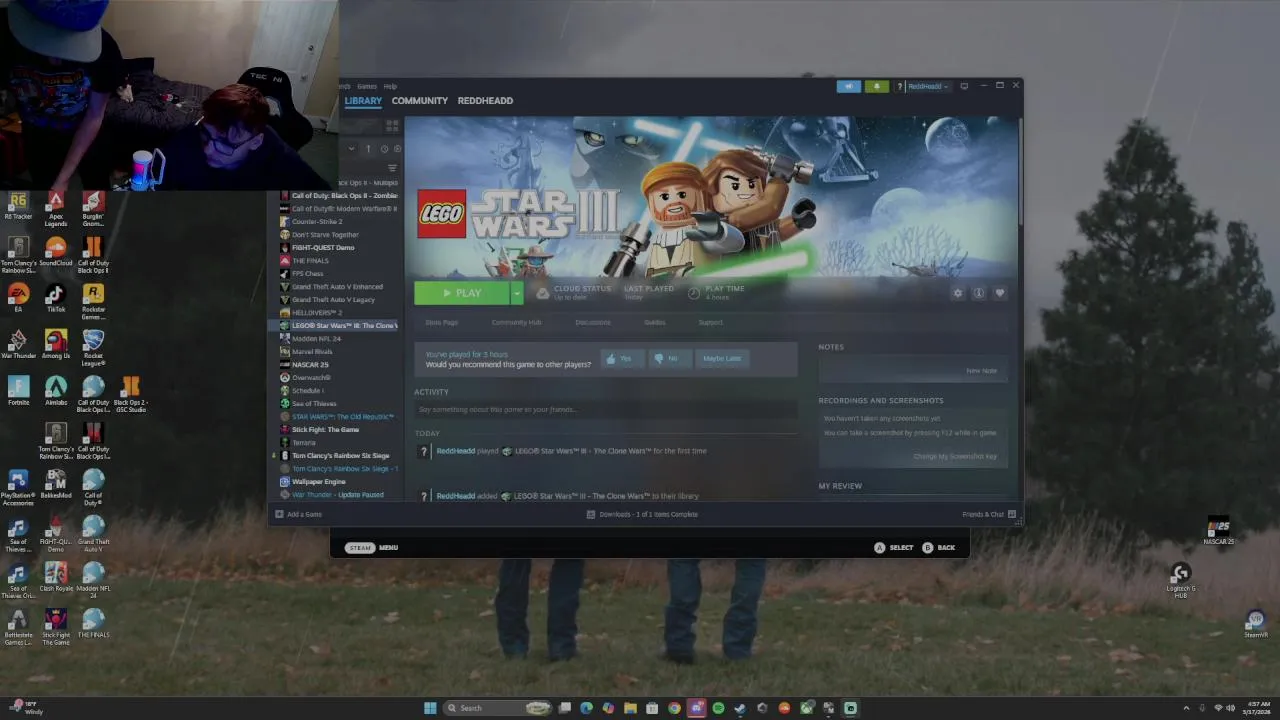Open the REDDHEADD profile tab
The width and height of the screenshot is (1280, 720).
tap(485, 100)
